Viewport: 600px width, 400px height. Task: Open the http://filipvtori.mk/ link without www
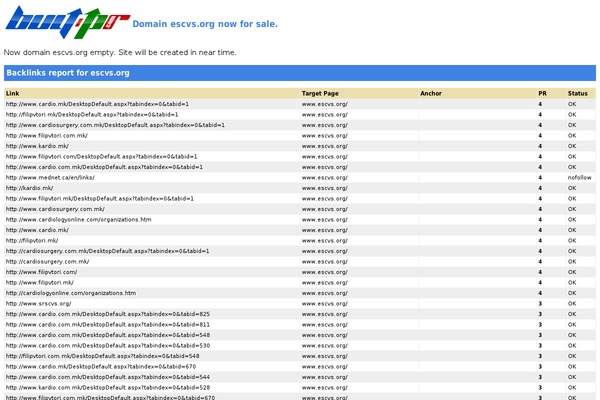pos(32,241)
